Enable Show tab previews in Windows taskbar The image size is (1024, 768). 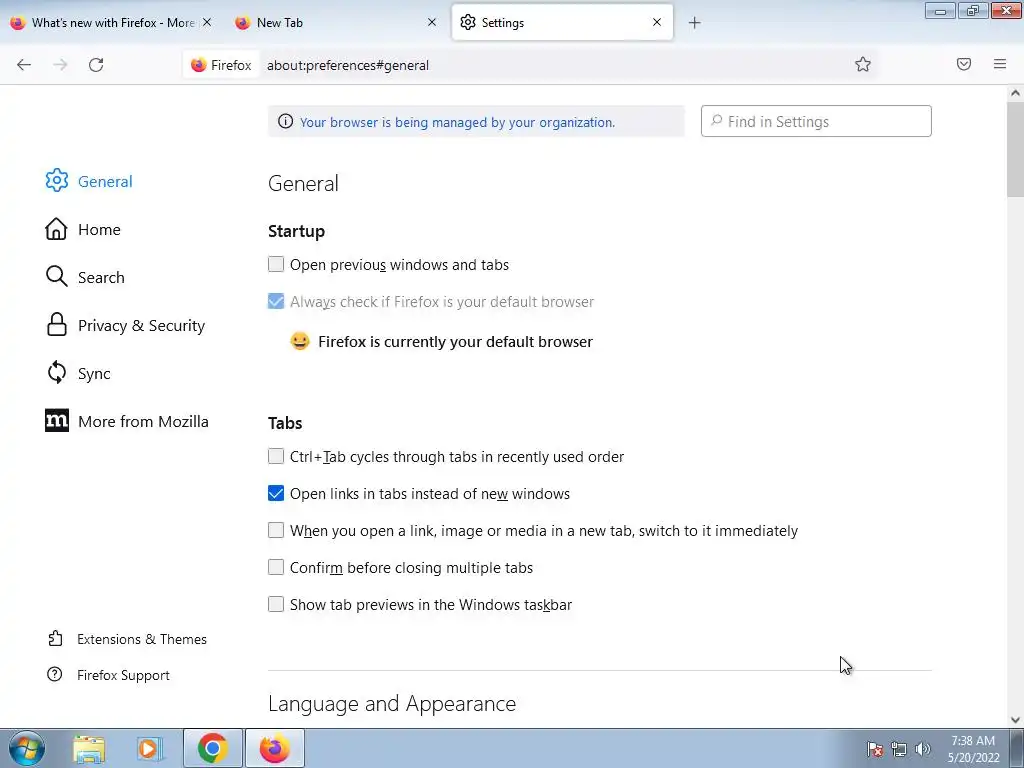[x=276, y=604]
